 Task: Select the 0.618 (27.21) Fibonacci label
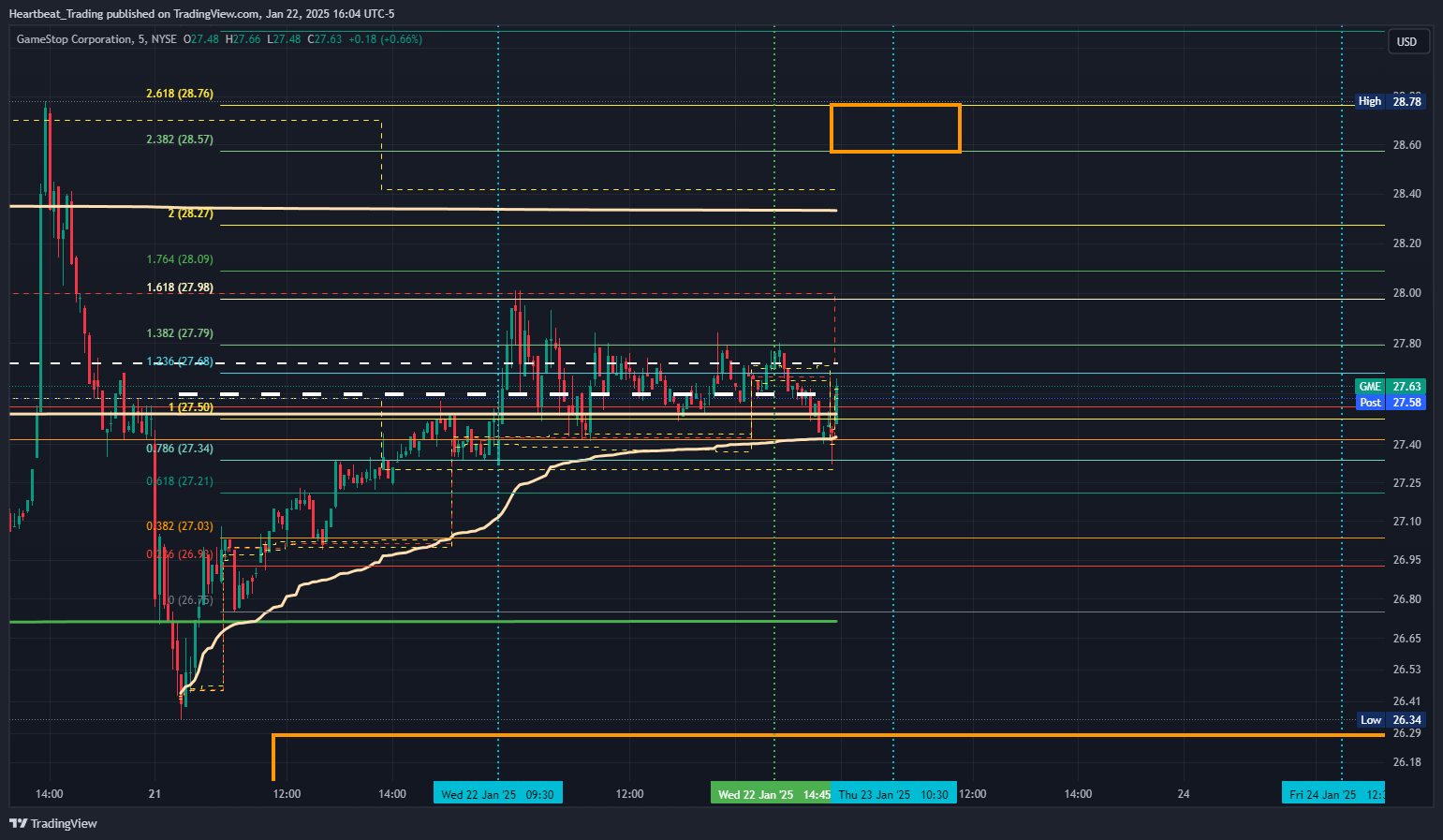(180, 481)
